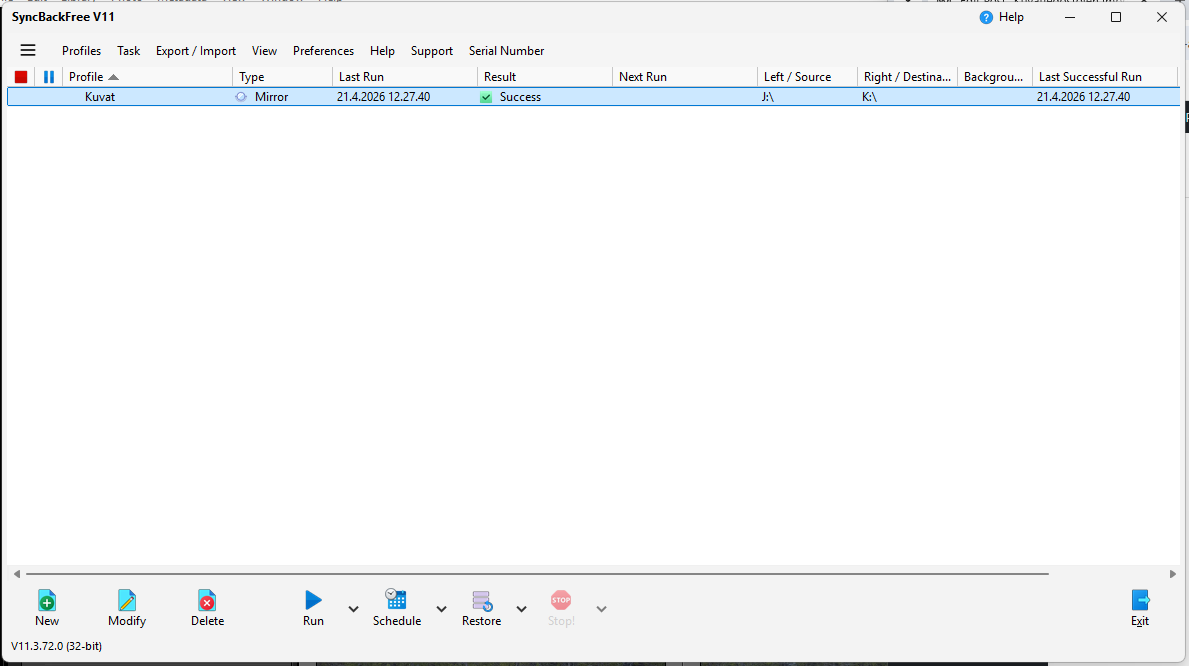Open the hamburger menu icon
Viewport: 1189px width, 666px height.
(28, 50)
